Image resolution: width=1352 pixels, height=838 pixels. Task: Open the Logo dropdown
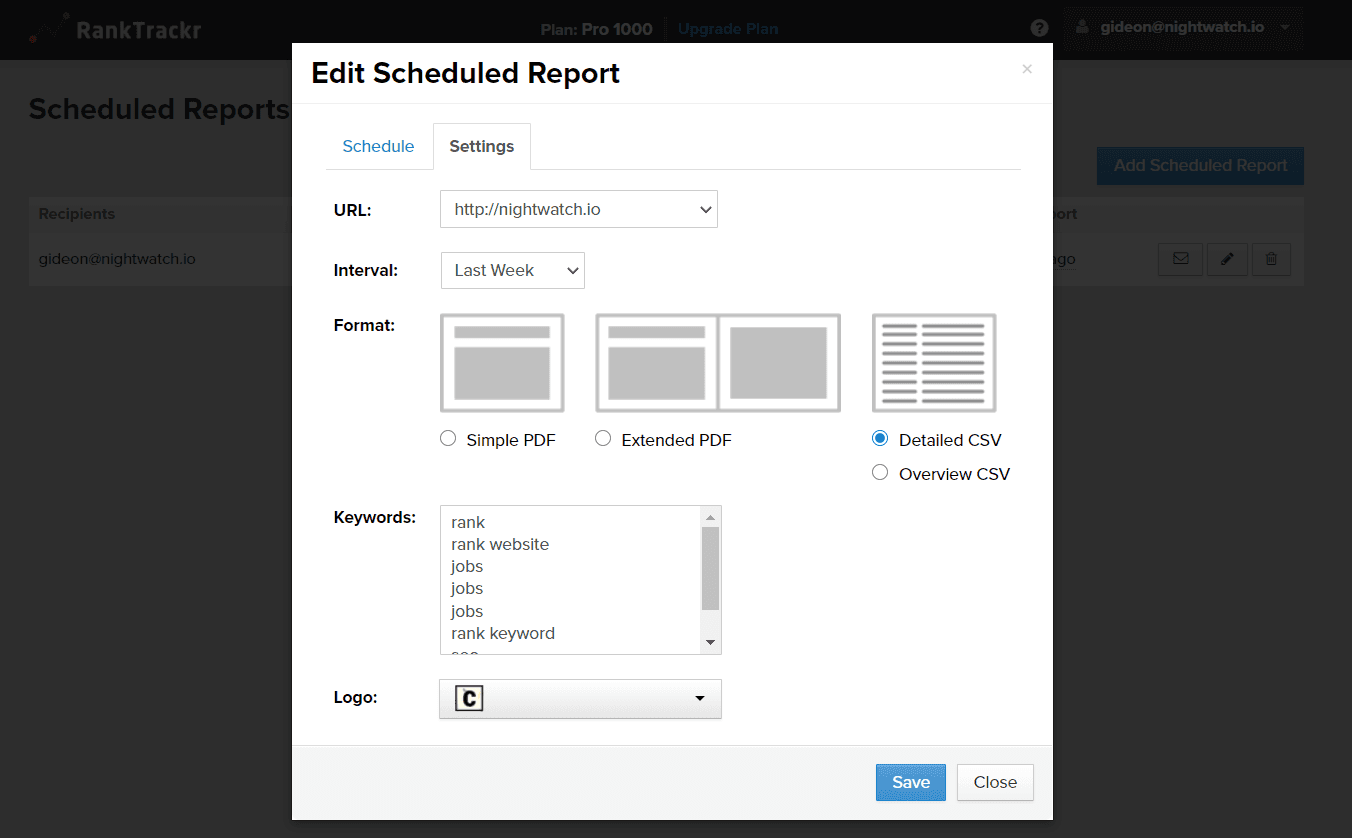[x=580, y=698]
